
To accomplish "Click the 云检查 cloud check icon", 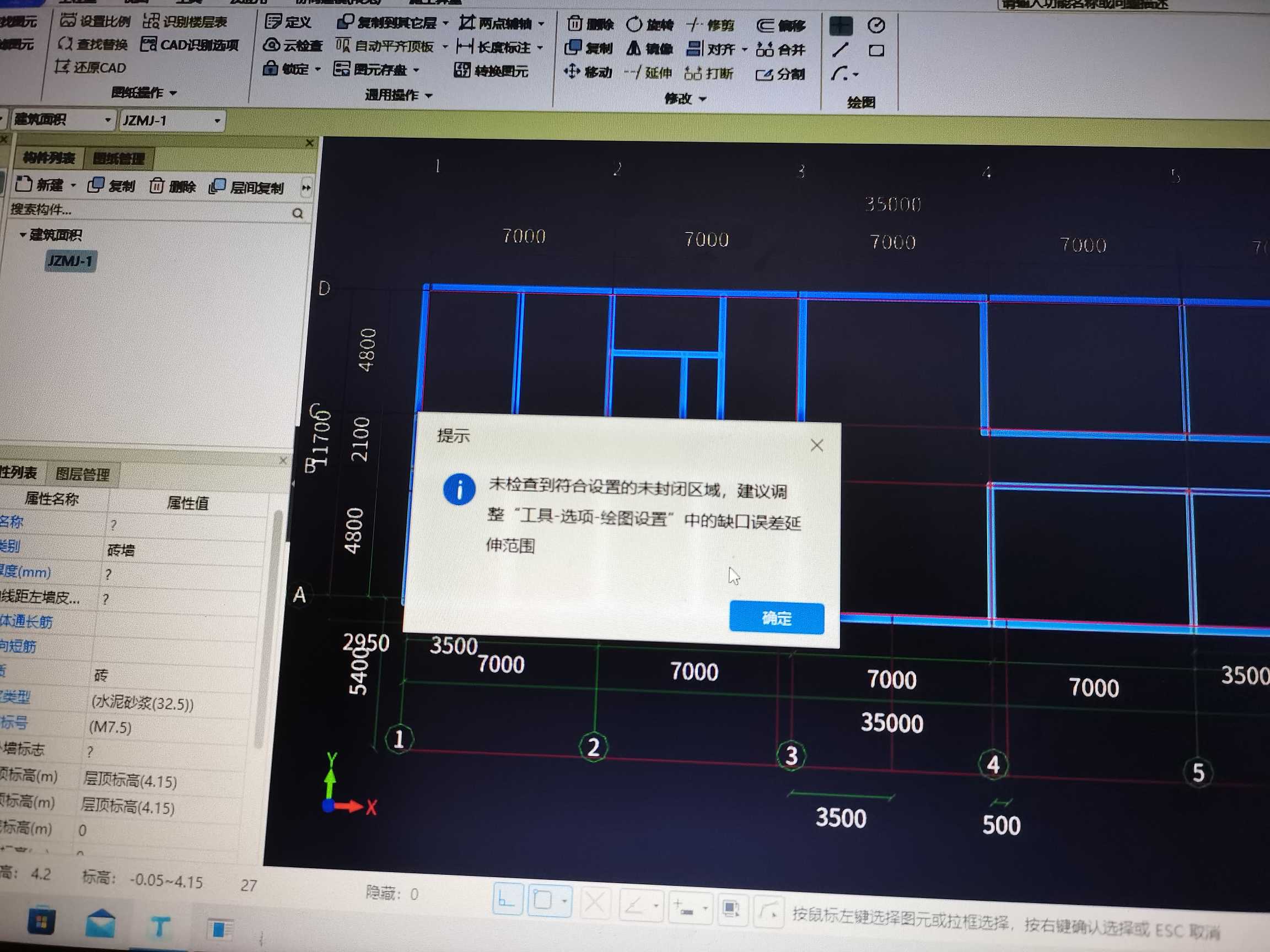I will pyautogui.click(x=271, y=45).
